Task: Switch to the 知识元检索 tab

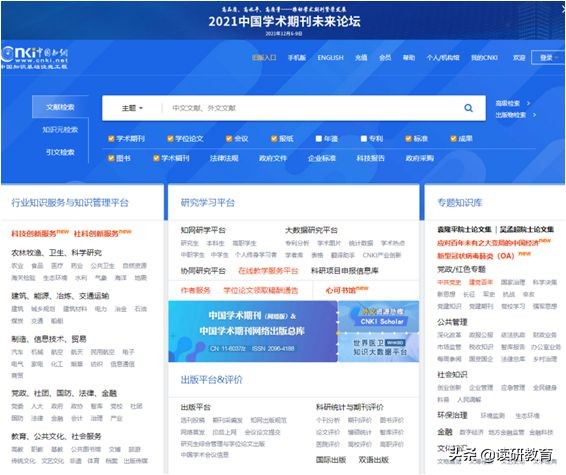Action: click(60, 130)
